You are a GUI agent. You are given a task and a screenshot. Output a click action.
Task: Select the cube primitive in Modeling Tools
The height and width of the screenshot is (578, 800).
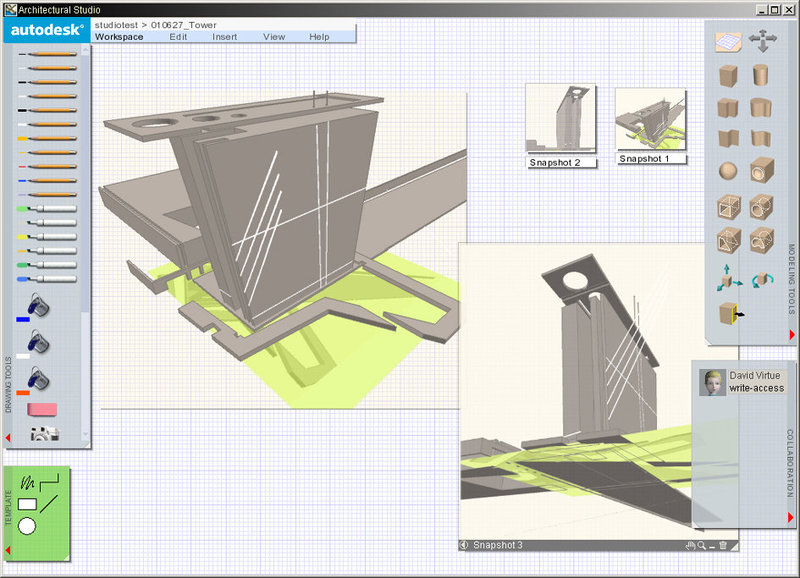(x=729, y=76)
